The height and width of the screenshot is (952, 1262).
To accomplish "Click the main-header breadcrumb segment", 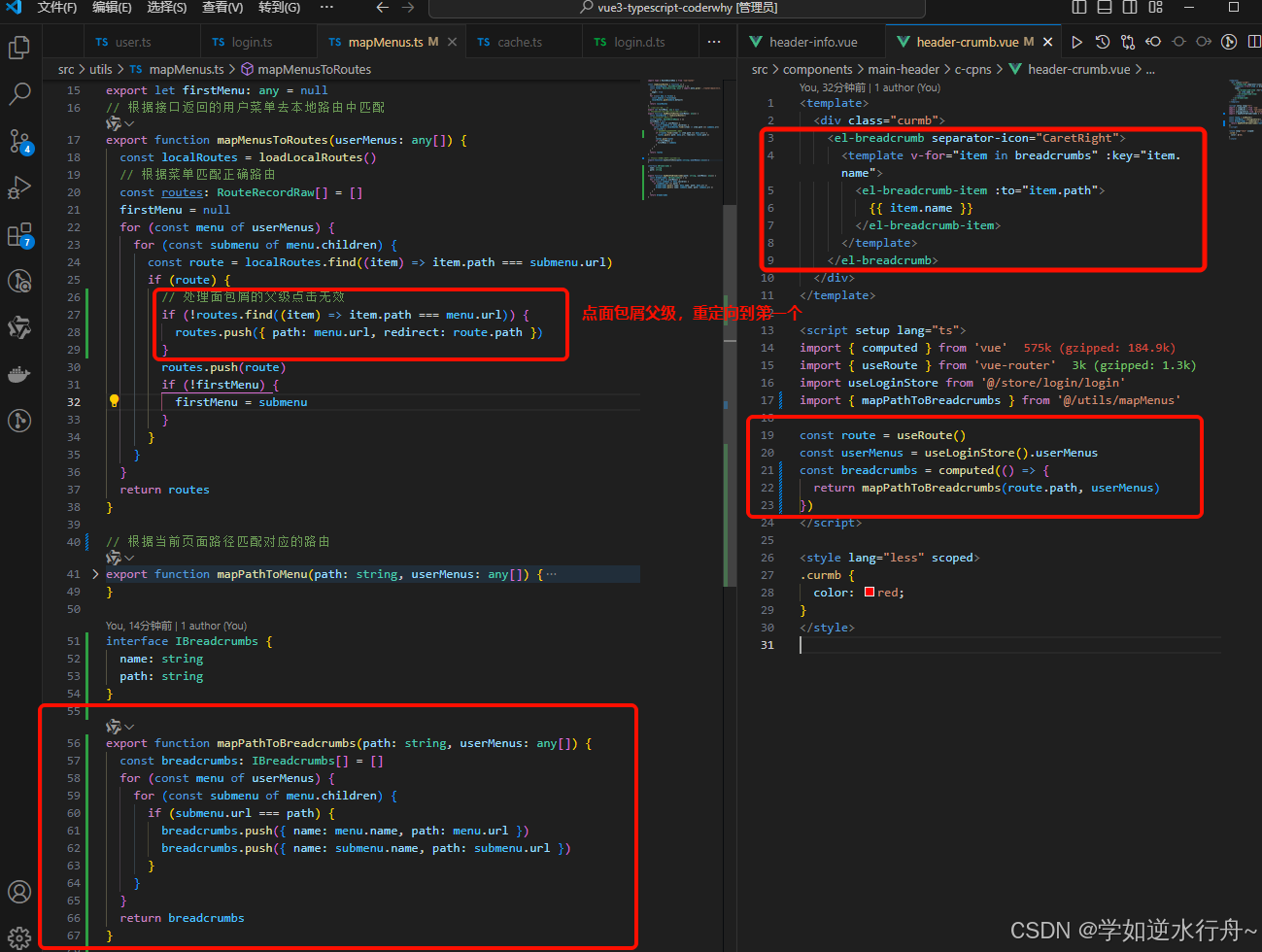I will [x=904, y=69].
